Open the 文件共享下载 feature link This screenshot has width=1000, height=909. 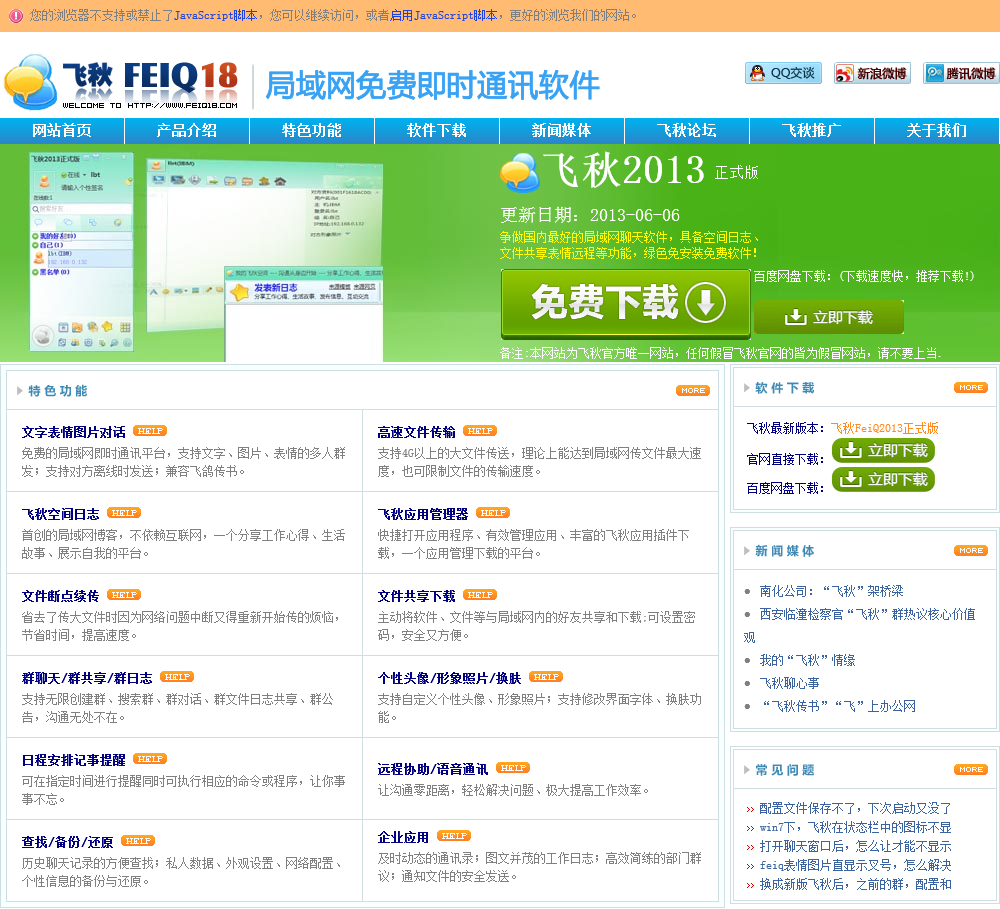[x=416, y=596]
